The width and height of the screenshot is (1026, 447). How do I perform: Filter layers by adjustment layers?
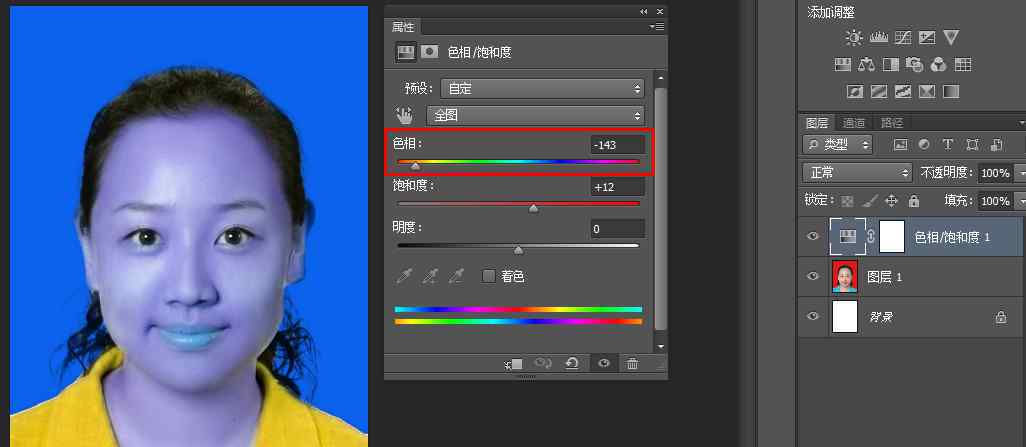[x=924, y=145]
